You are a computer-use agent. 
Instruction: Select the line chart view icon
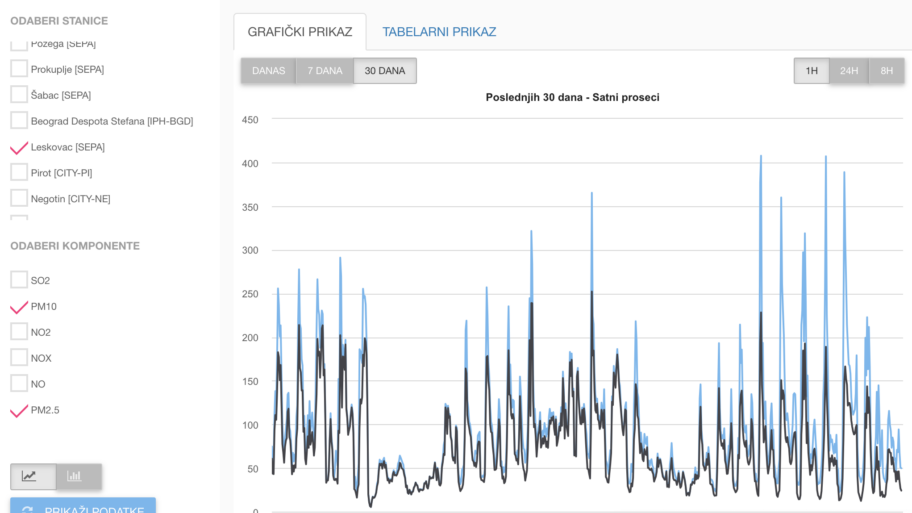click(x=30, y=476)
